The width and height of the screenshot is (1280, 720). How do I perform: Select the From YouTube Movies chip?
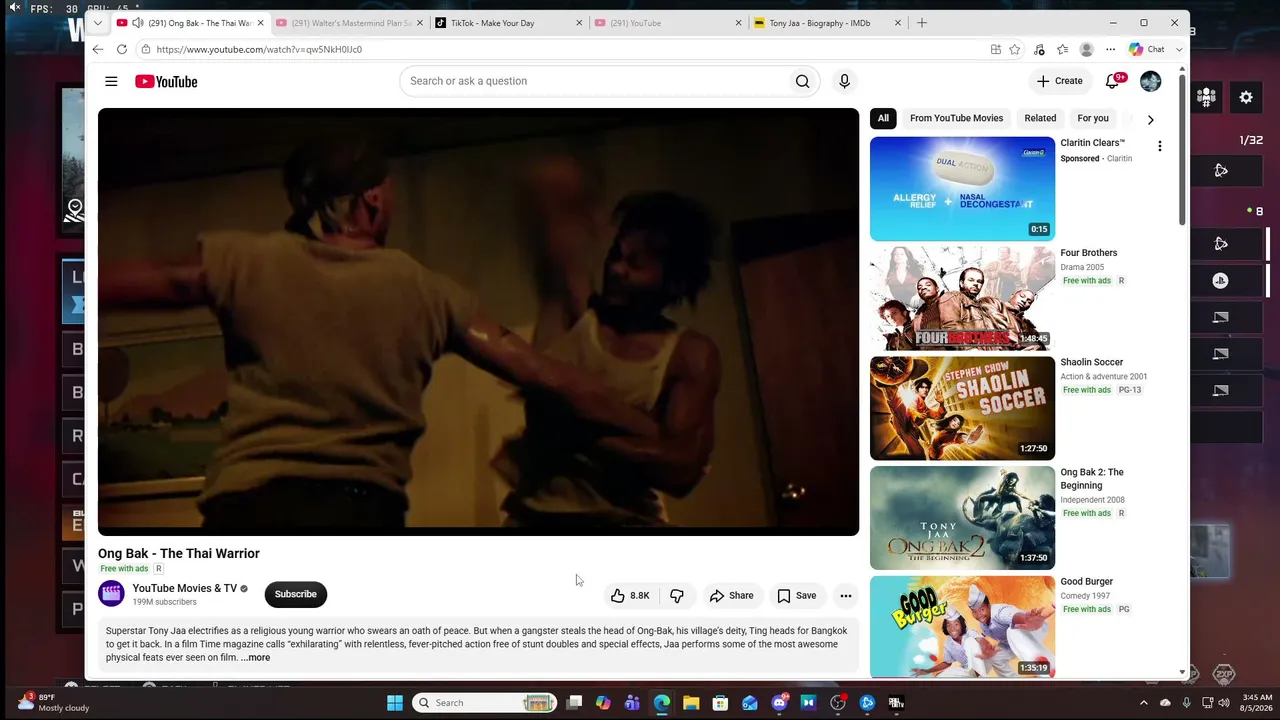click(x=956, y=118)
